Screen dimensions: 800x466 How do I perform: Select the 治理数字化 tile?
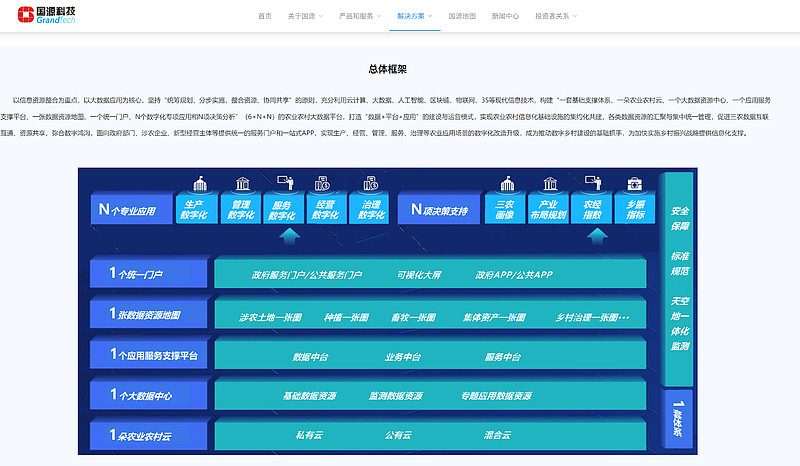(369, 208)
